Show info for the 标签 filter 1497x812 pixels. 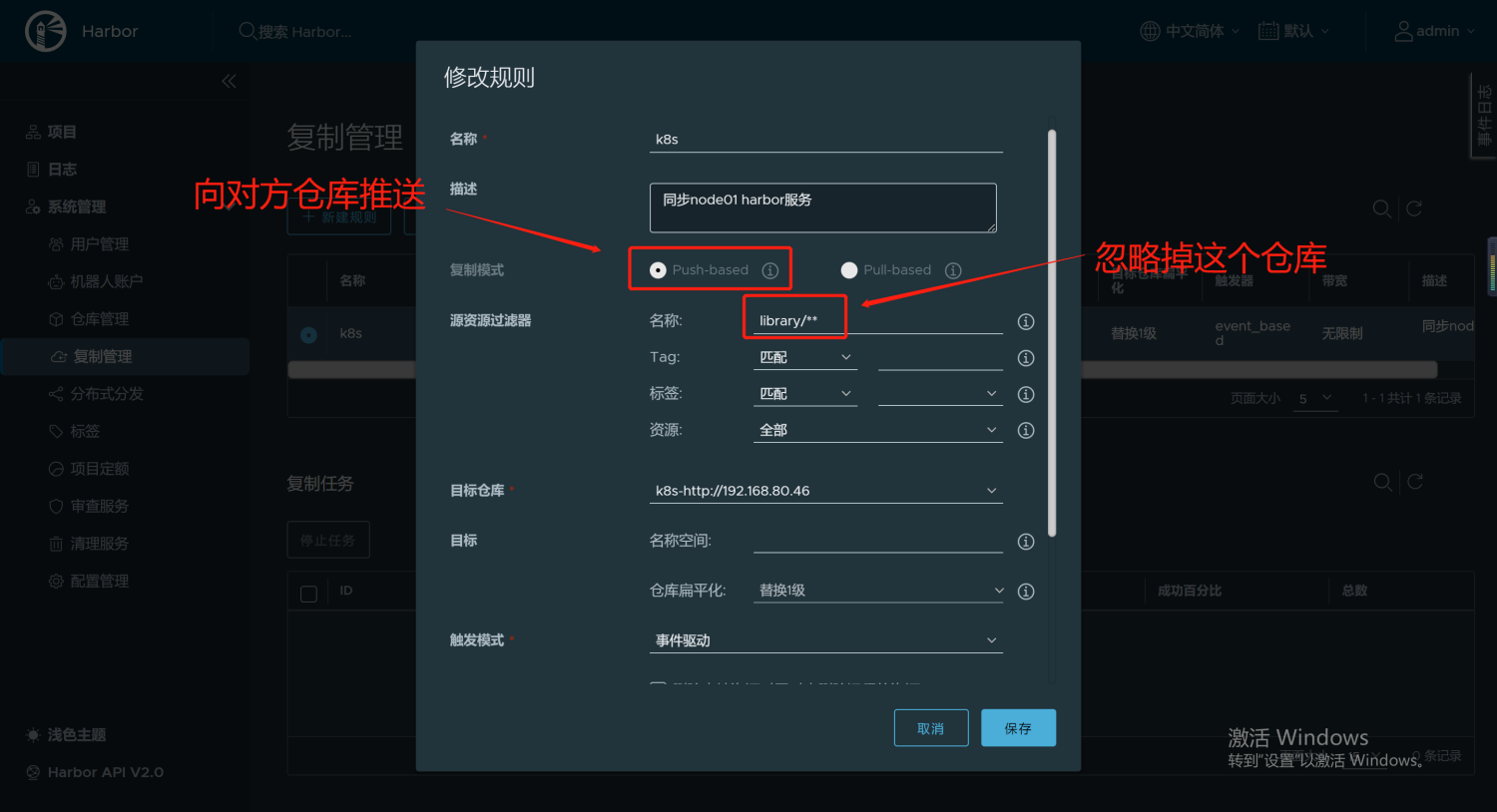1025,394
